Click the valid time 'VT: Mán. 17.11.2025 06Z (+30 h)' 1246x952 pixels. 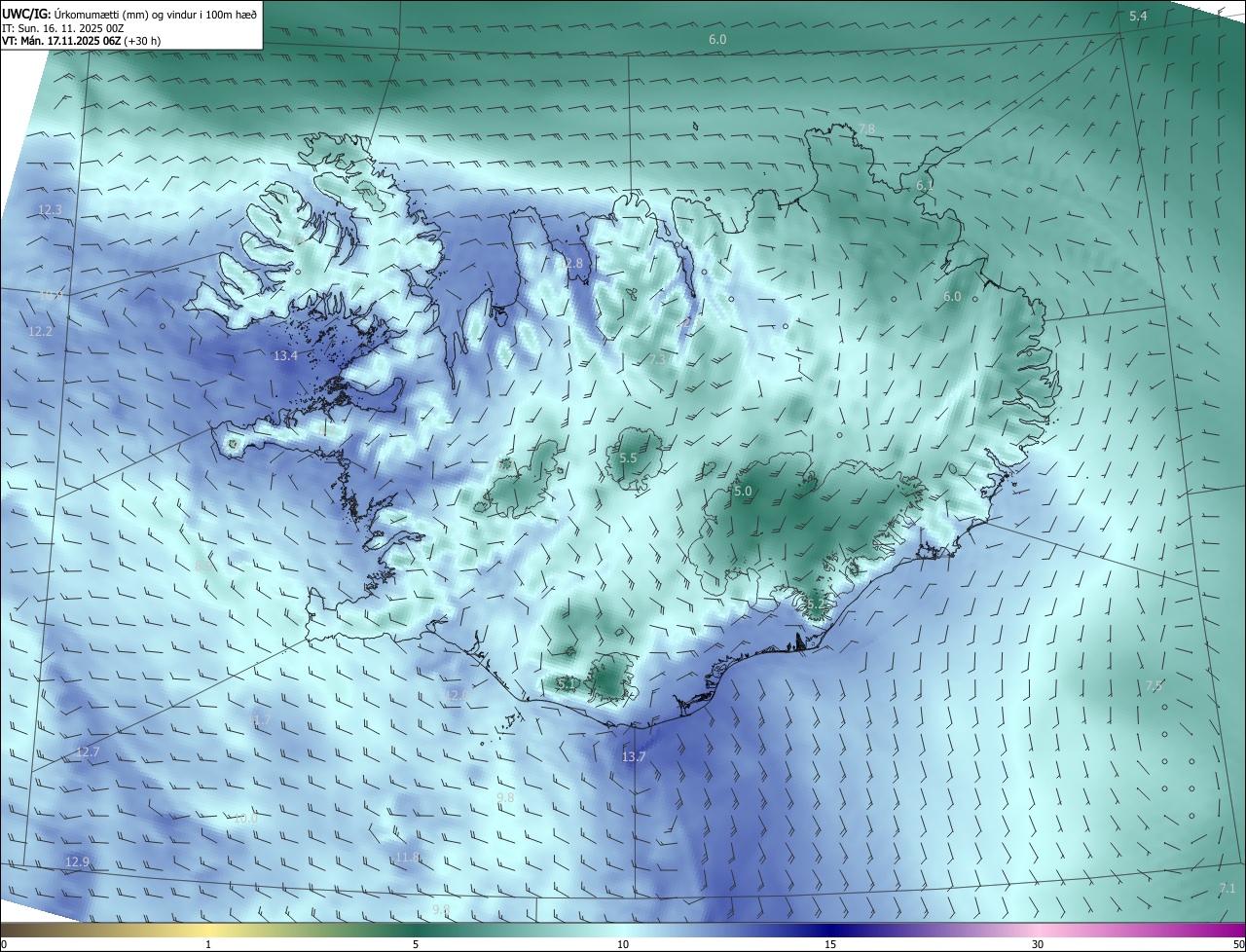pos(82,40)
